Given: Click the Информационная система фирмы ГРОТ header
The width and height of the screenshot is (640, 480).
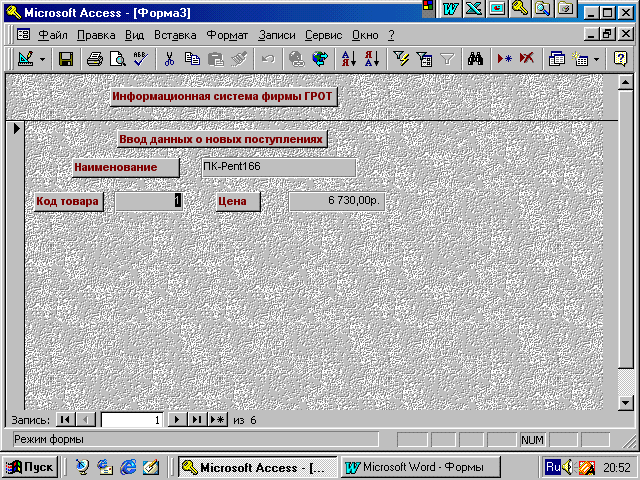Looking at the screenshot, I should coord(224,97).
